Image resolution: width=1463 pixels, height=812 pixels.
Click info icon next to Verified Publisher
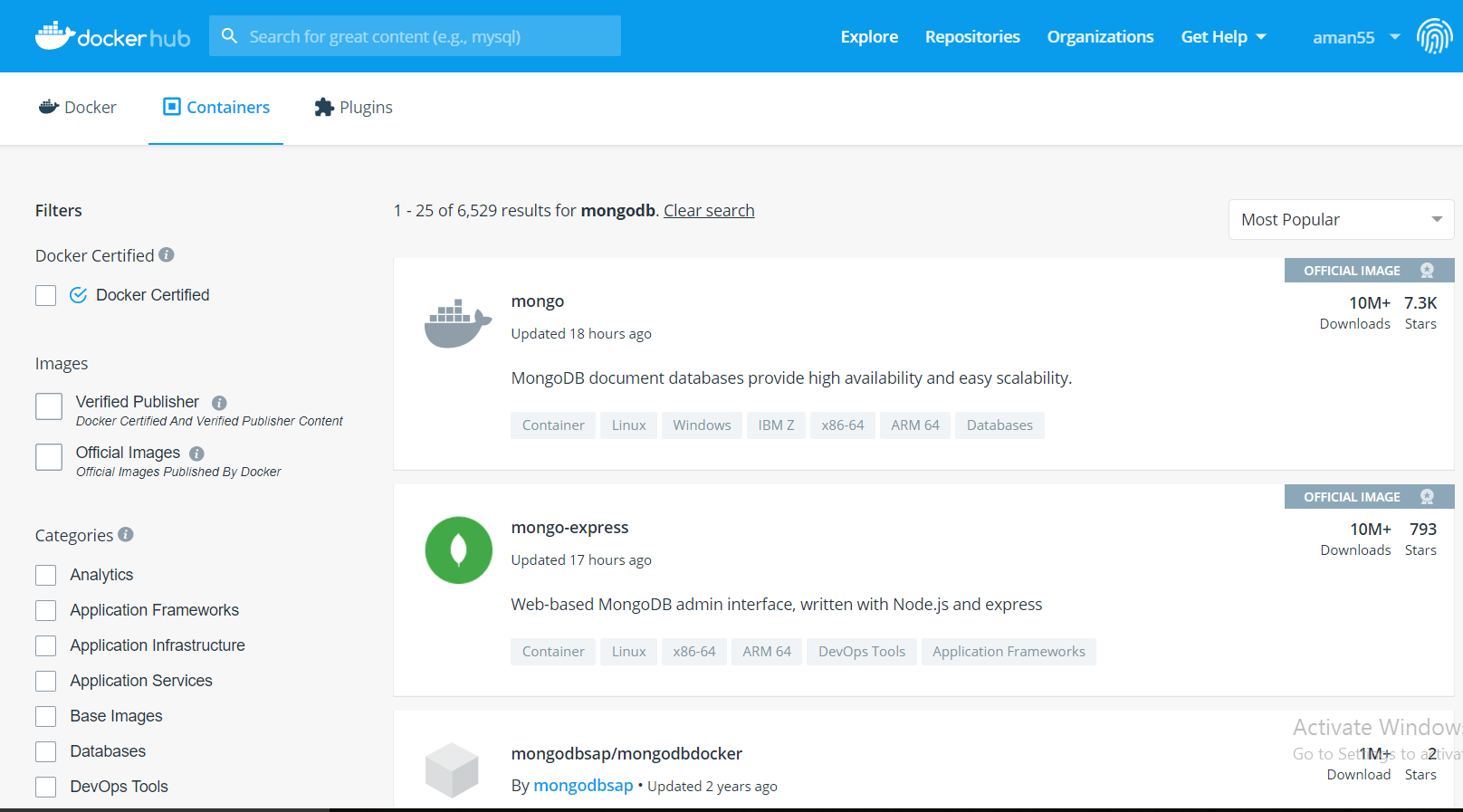[219, 403]
